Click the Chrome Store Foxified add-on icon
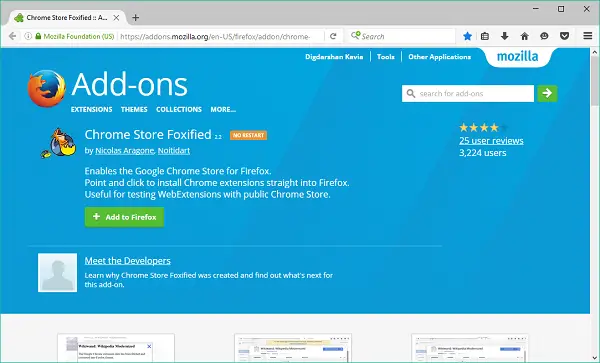Image resolution: width=600 pixels, height=363 pixels. point(59,143)
